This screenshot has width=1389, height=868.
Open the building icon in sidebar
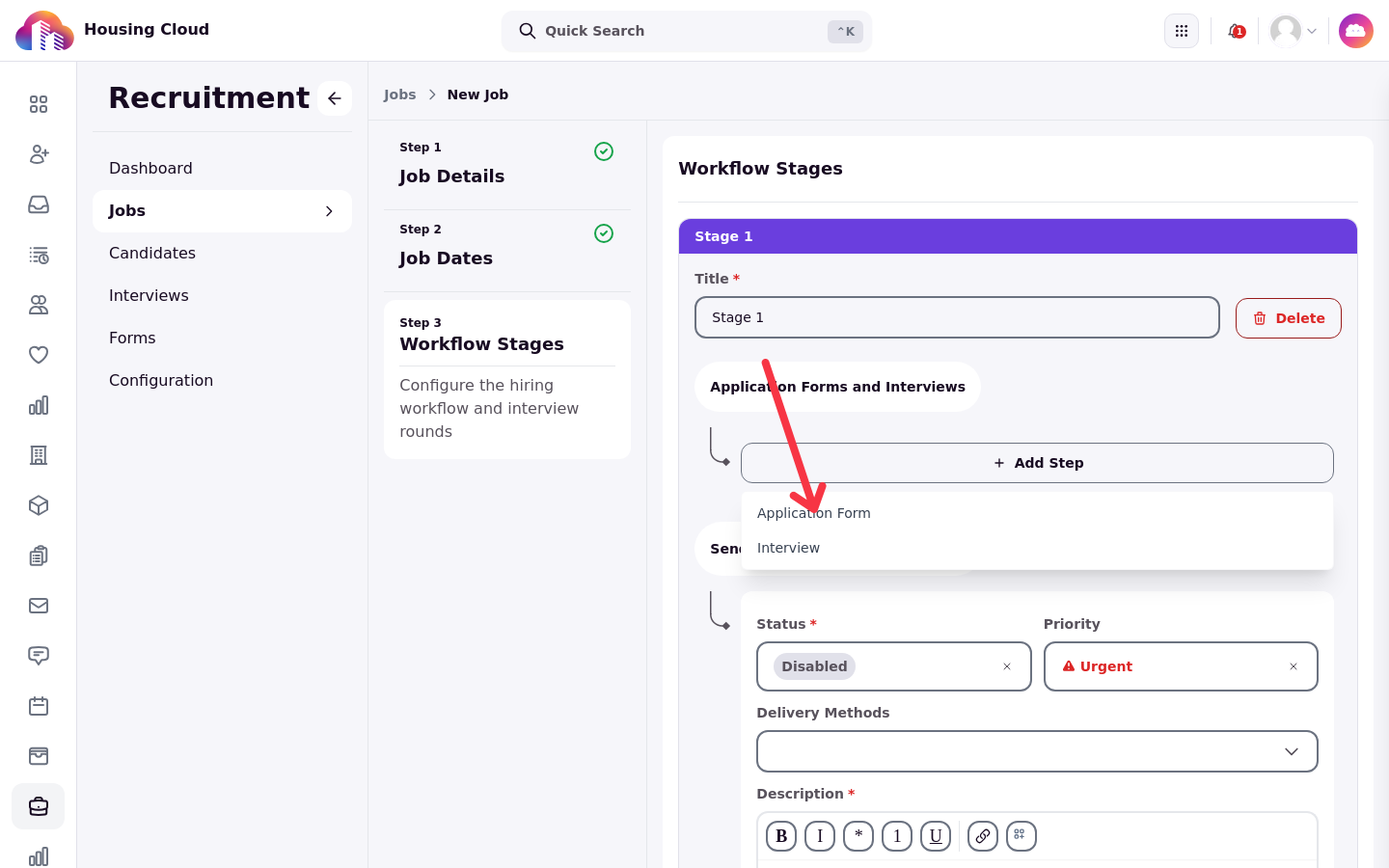coord(39,455)
